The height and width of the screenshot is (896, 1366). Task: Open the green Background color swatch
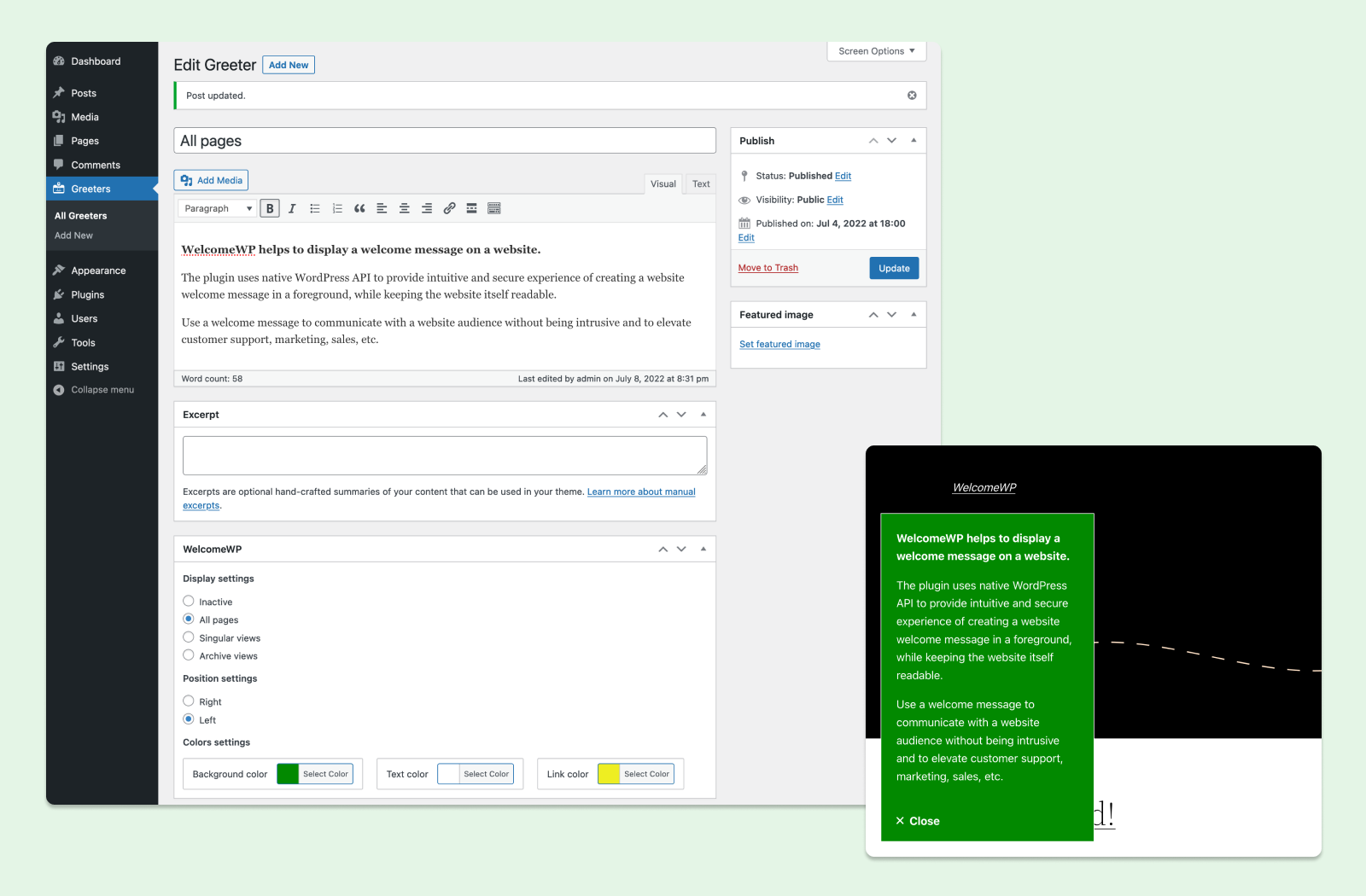pos(289,774)
